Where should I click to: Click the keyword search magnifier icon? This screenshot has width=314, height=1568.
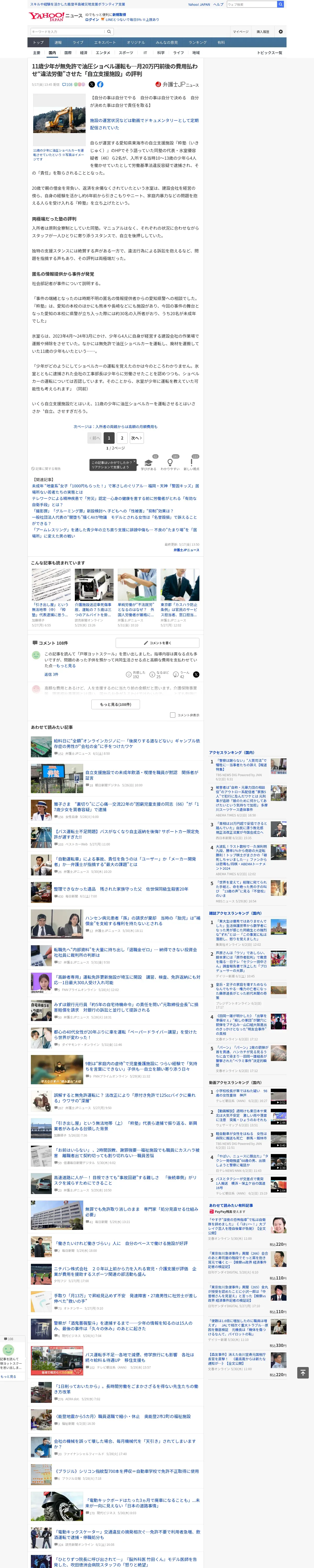point(109,32)
